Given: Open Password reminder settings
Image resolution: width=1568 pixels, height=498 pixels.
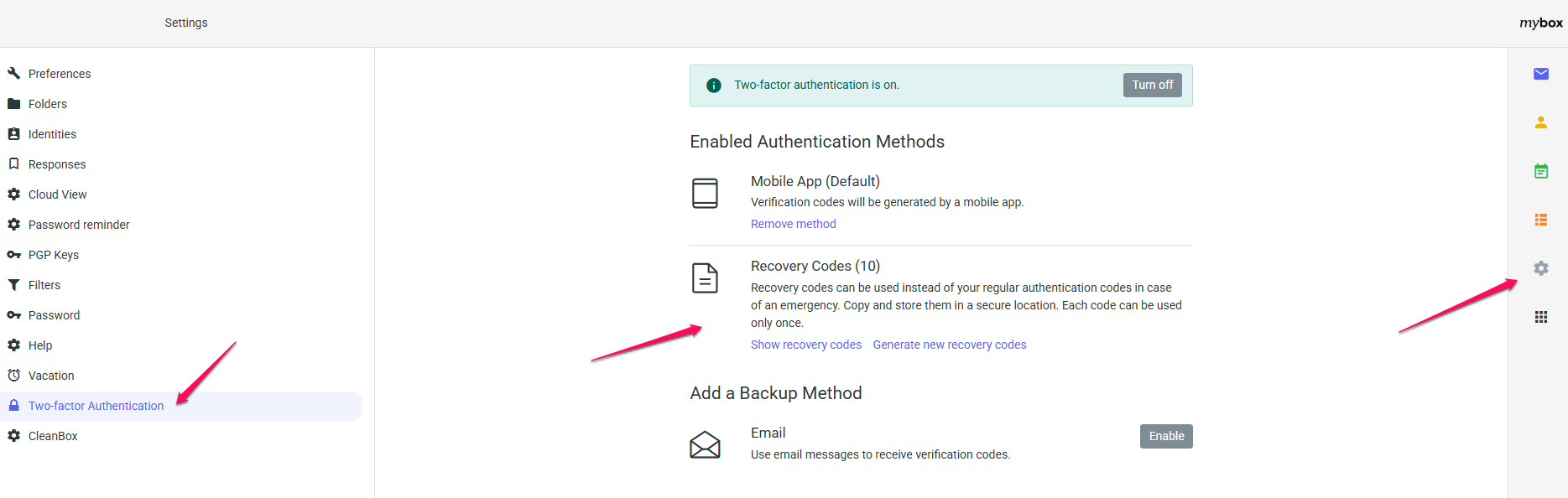Looking at the screenshot, I should pos(181,225).
